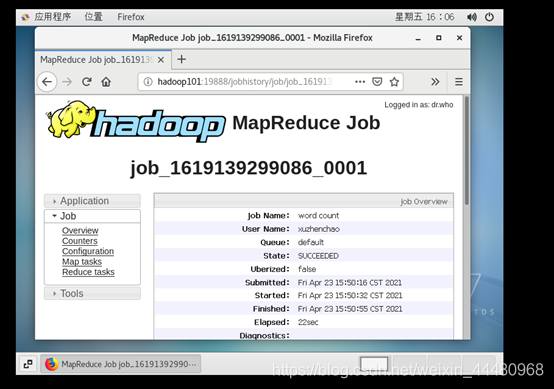This screenshot has height=389, width=554.
Task: Click the job_1619139299086_0001 heading
Action: [x=249, y=167]
